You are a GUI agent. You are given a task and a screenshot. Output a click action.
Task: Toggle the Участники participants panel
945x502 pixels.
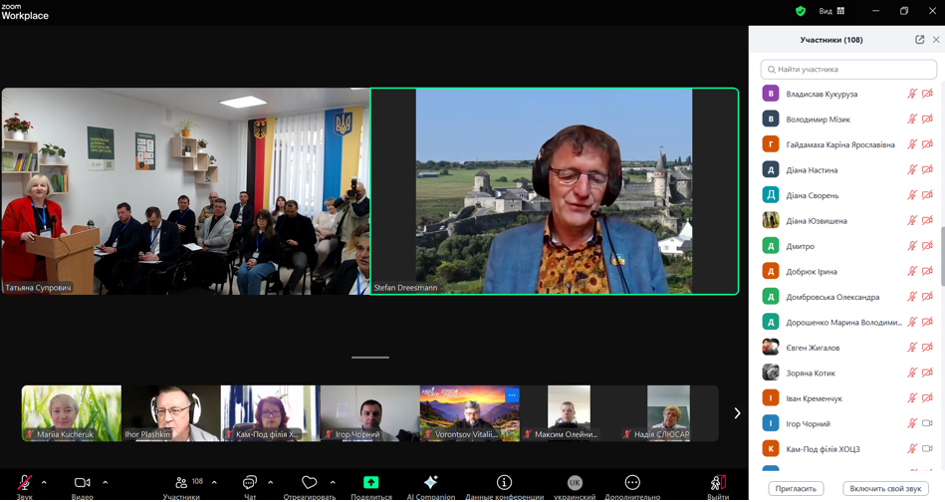click(181, 483)
